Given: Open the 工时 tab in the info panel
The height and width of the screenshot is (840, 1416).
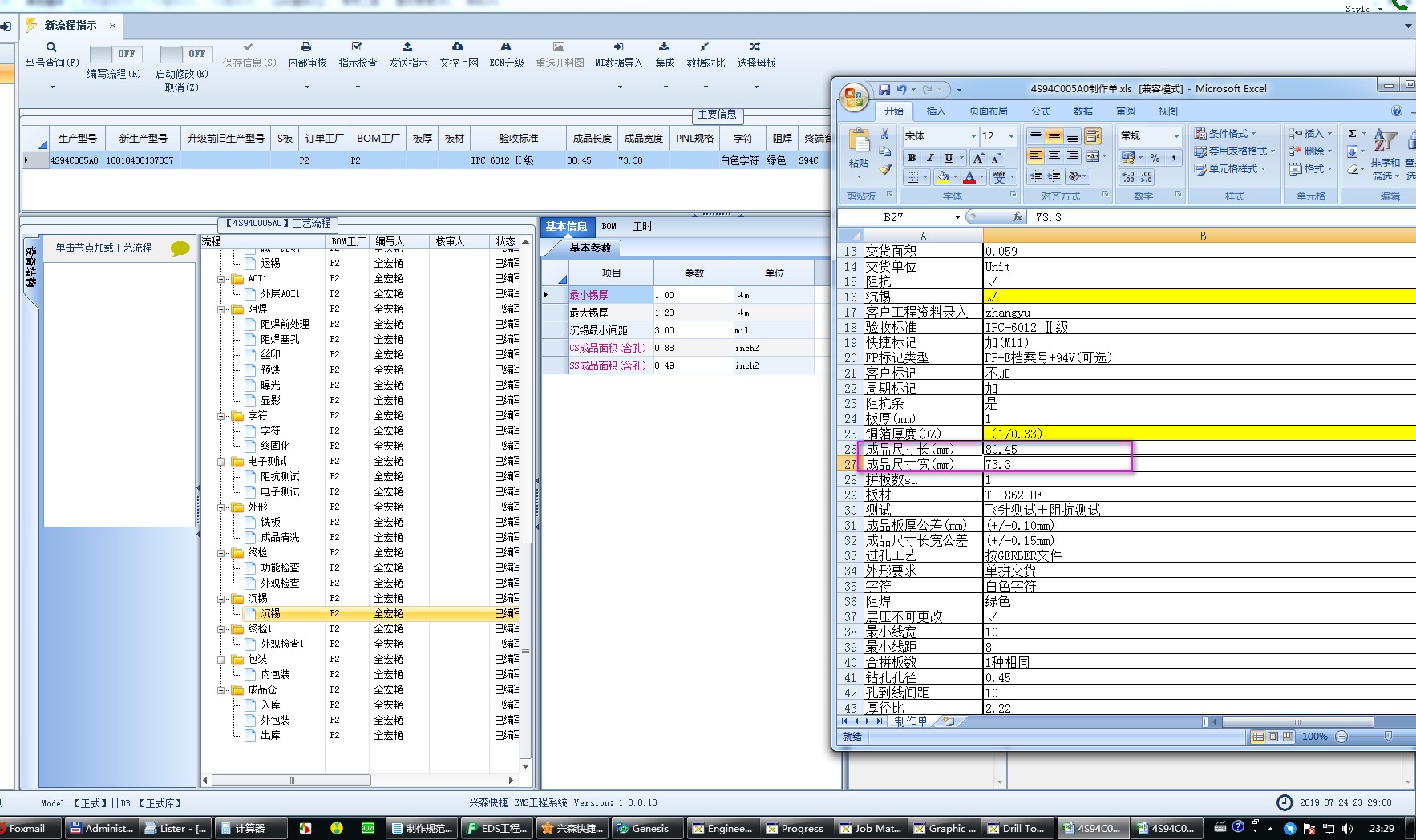Looking at the screenshot, I should click(642, 227).
